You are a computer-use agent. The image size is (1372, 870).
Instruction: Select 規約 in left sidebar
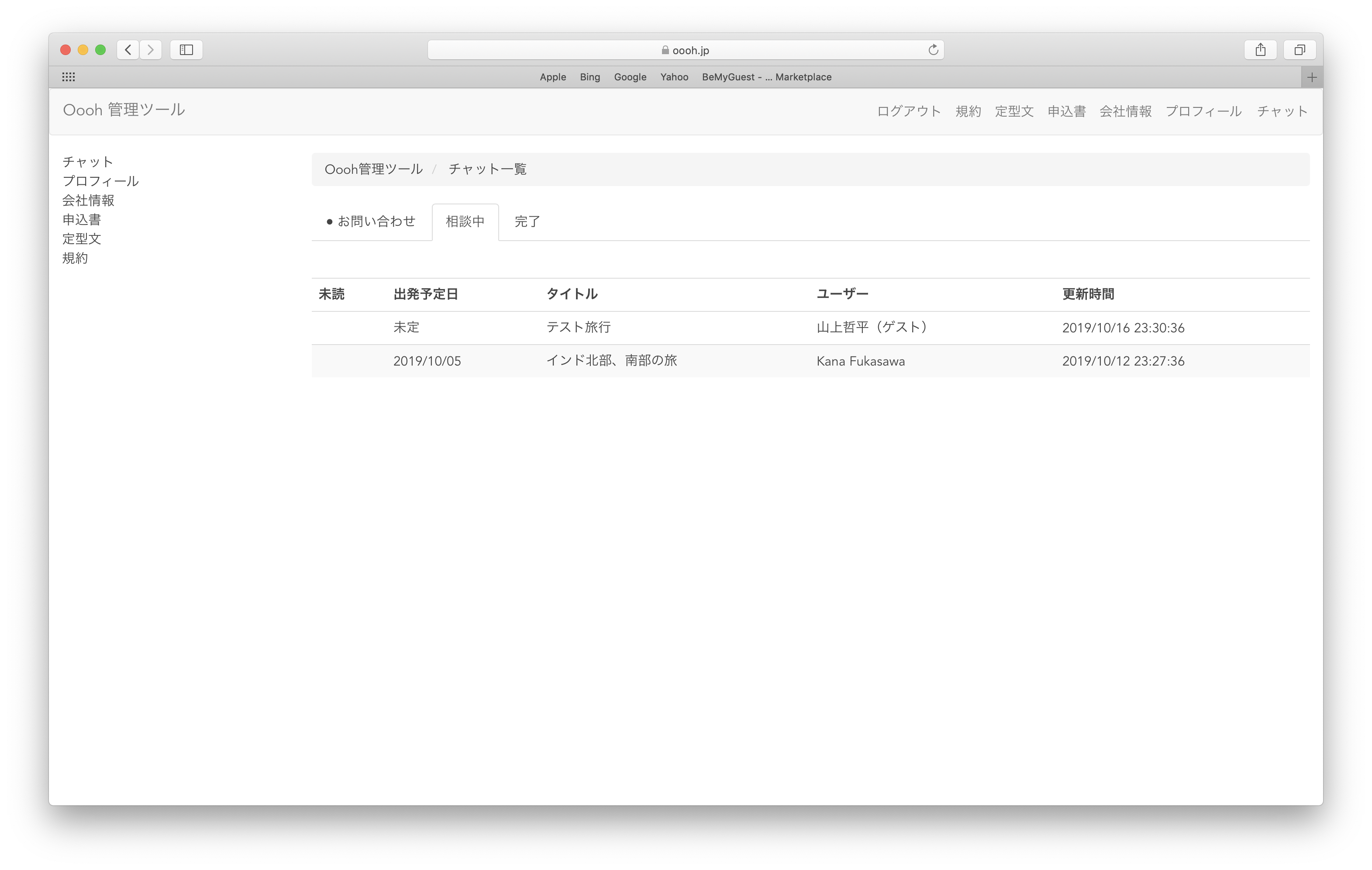coord(75,258)
